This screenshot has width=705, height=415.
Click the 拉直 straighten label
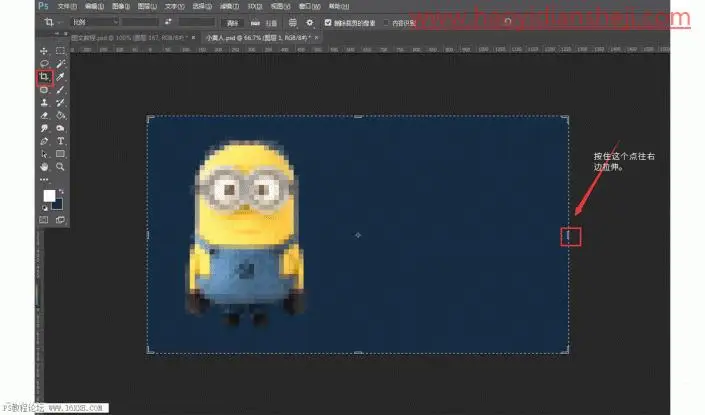coord(271,22)
